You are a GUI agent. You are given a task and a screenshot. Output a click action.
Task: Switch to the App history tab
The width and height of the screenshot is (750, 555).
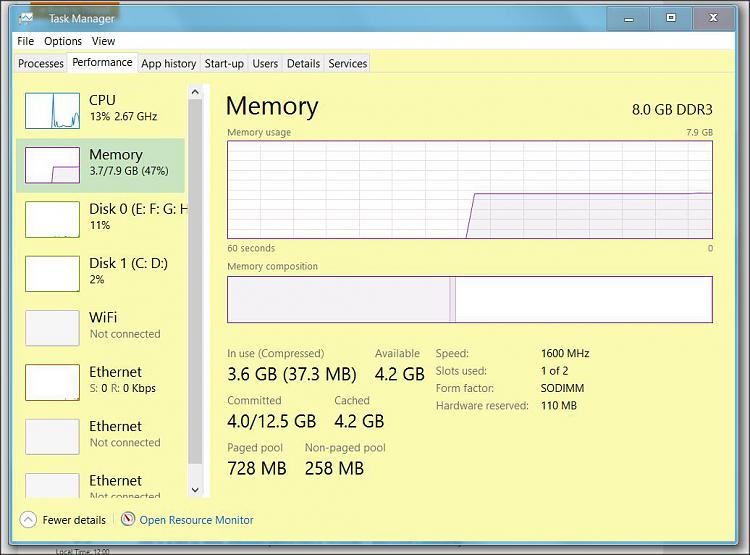(x=168, y=63)
